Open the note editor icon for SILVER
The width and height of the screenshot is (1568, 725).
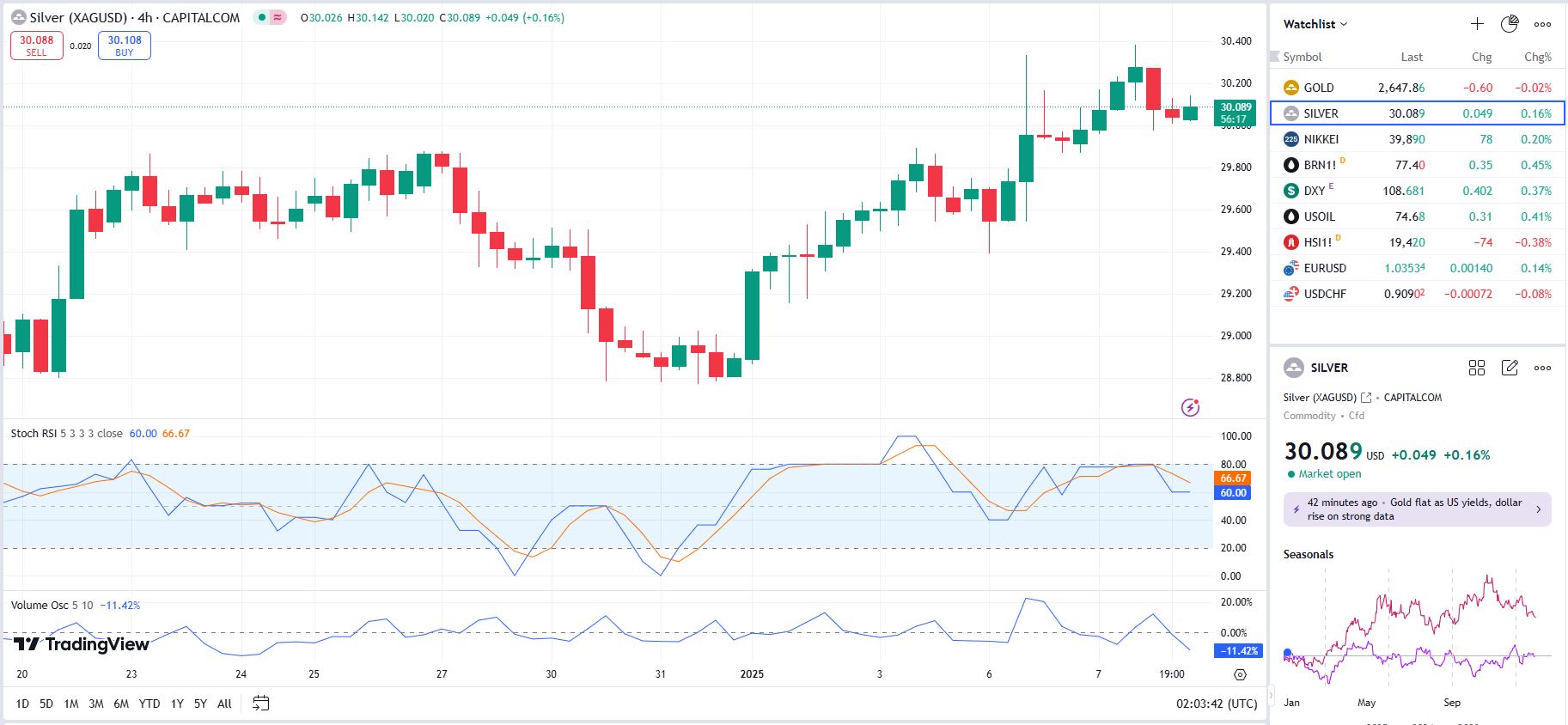(x=1510, y=368)
